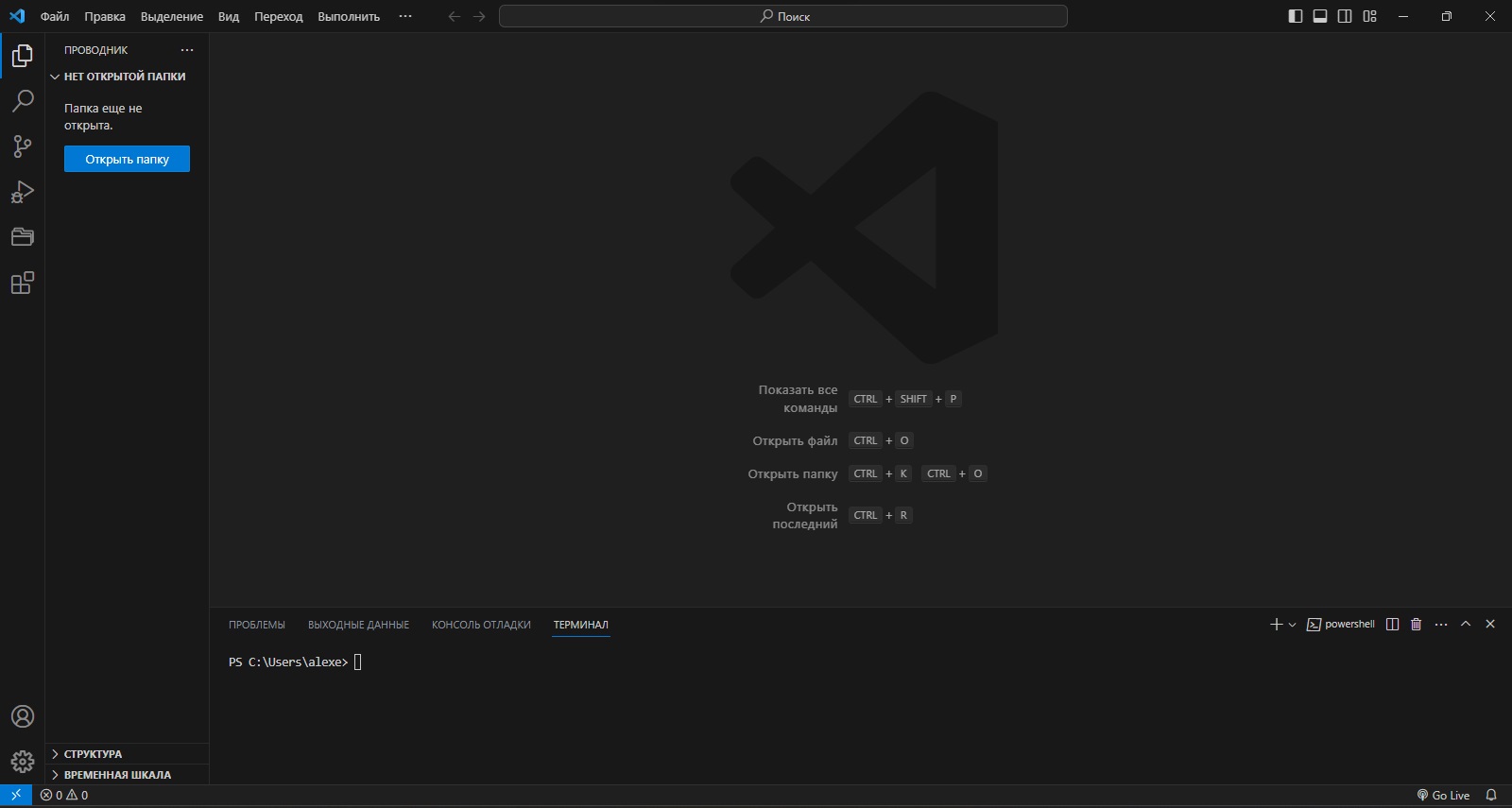Open remote window indicator in status bar
Viewport: 1512px width, 808px height.
16,796
